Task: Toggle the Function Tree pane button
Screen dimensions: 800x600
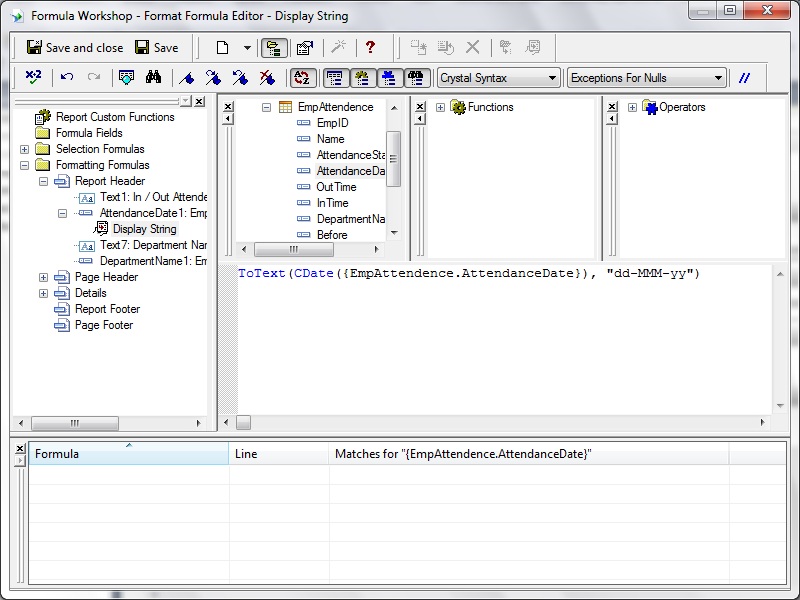Action: (x=363, y=78)
